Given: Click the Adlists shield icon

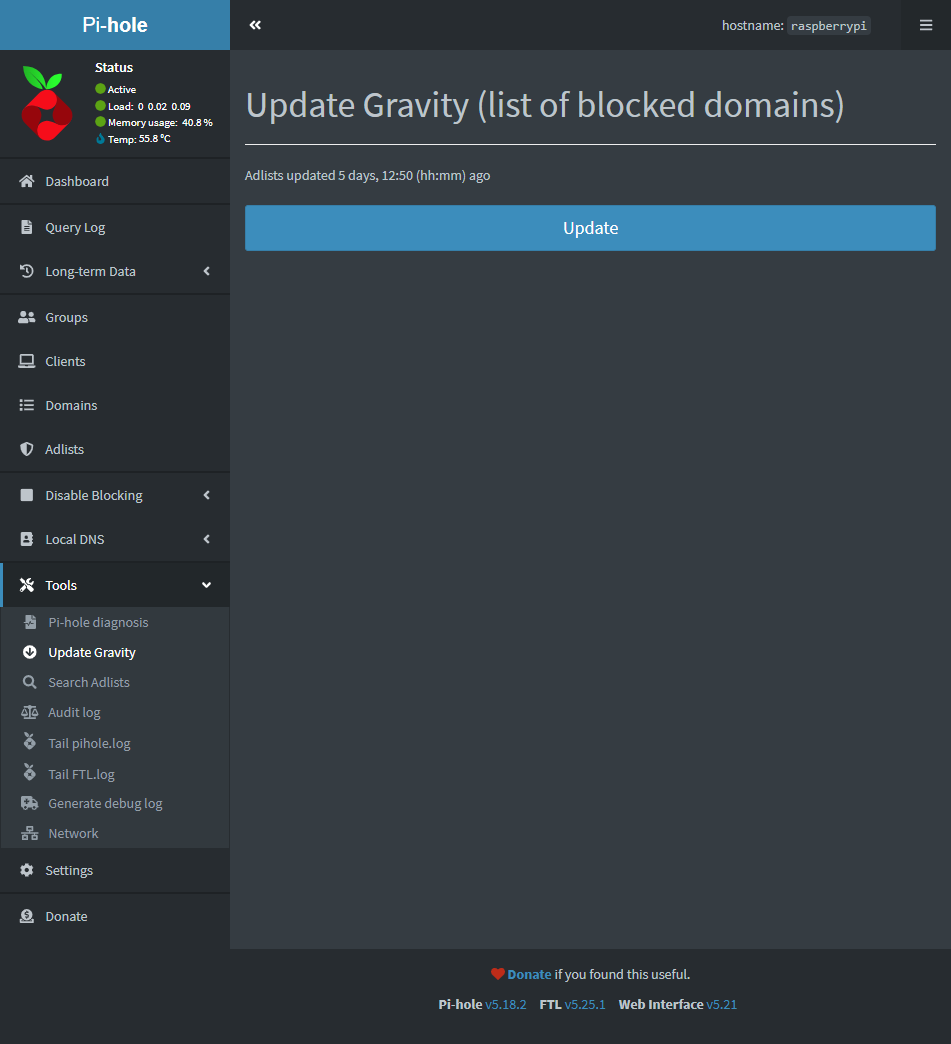Looking at the screenshot, I should (27, 449).
